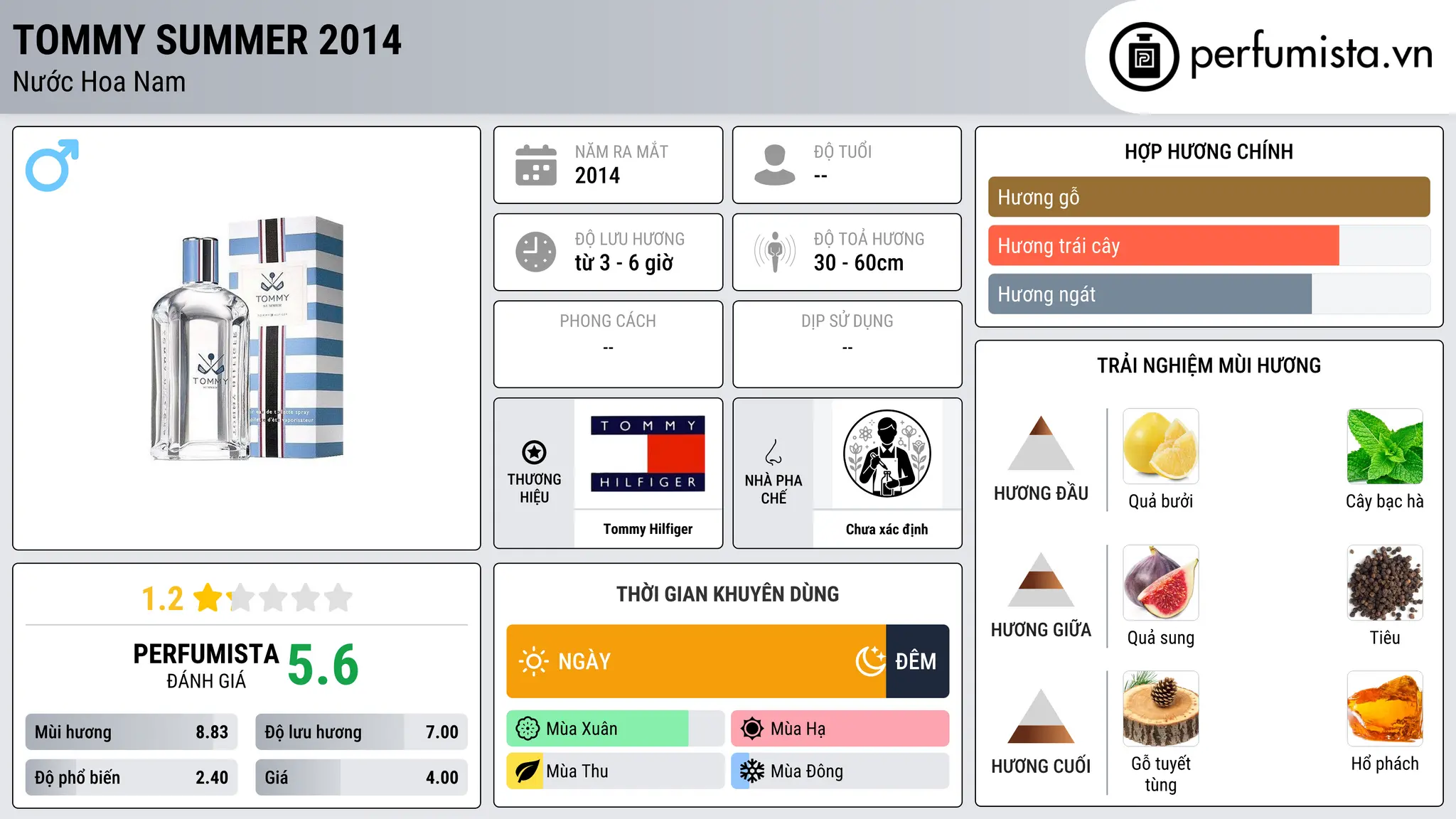
Task: Click the green 5.6 Perfumista score
Action: (323, 665)
